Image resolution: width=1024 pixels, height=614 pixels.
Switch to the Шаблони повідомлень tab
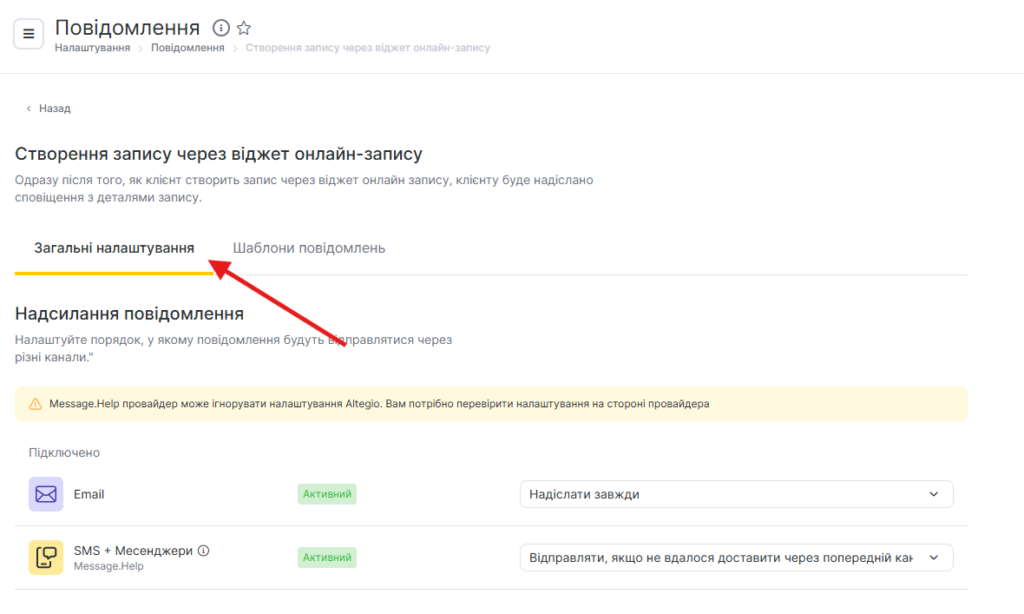click(309, 248)
